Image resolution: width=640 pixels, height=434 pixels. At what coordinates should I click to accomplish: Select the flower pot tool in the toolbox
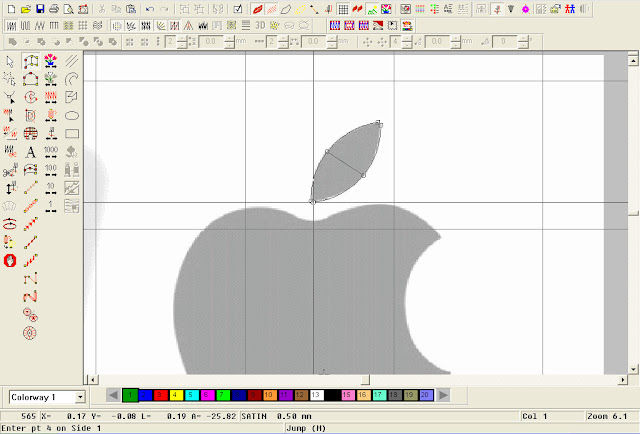pos(51,61)
